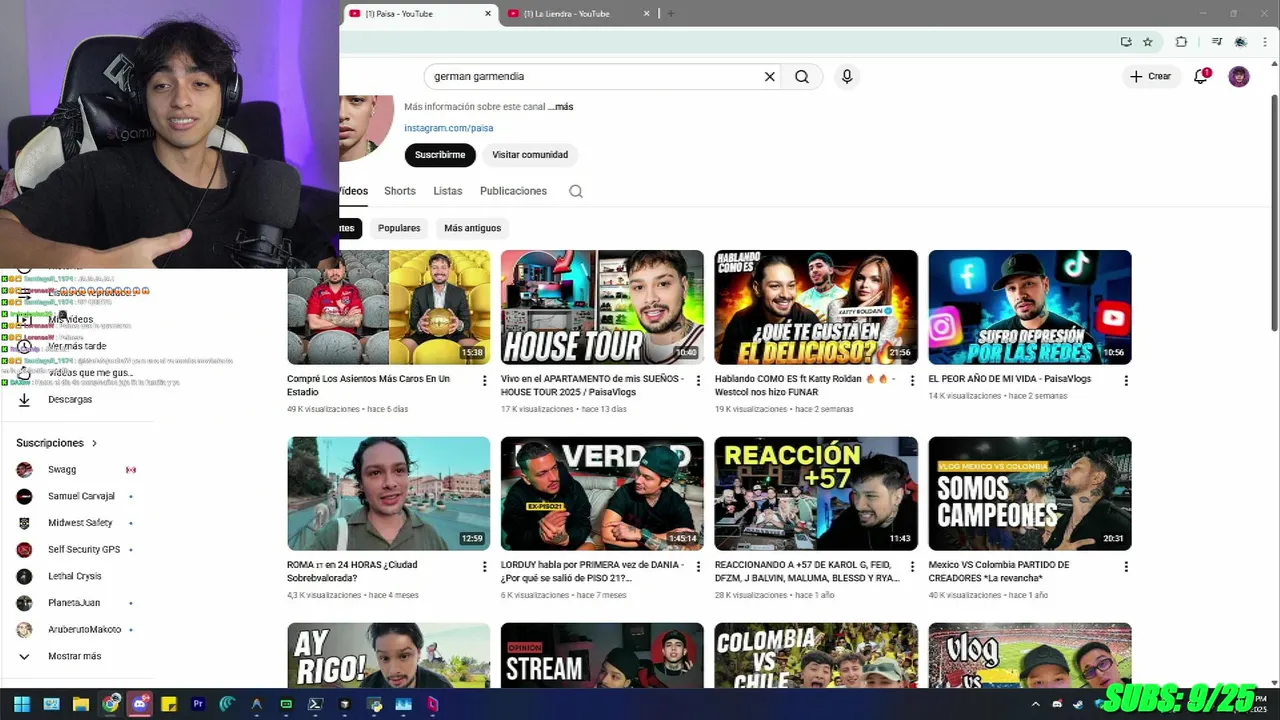
Task: Open options for REACCIONANDO A +57 video
Action: pos(912,567)
